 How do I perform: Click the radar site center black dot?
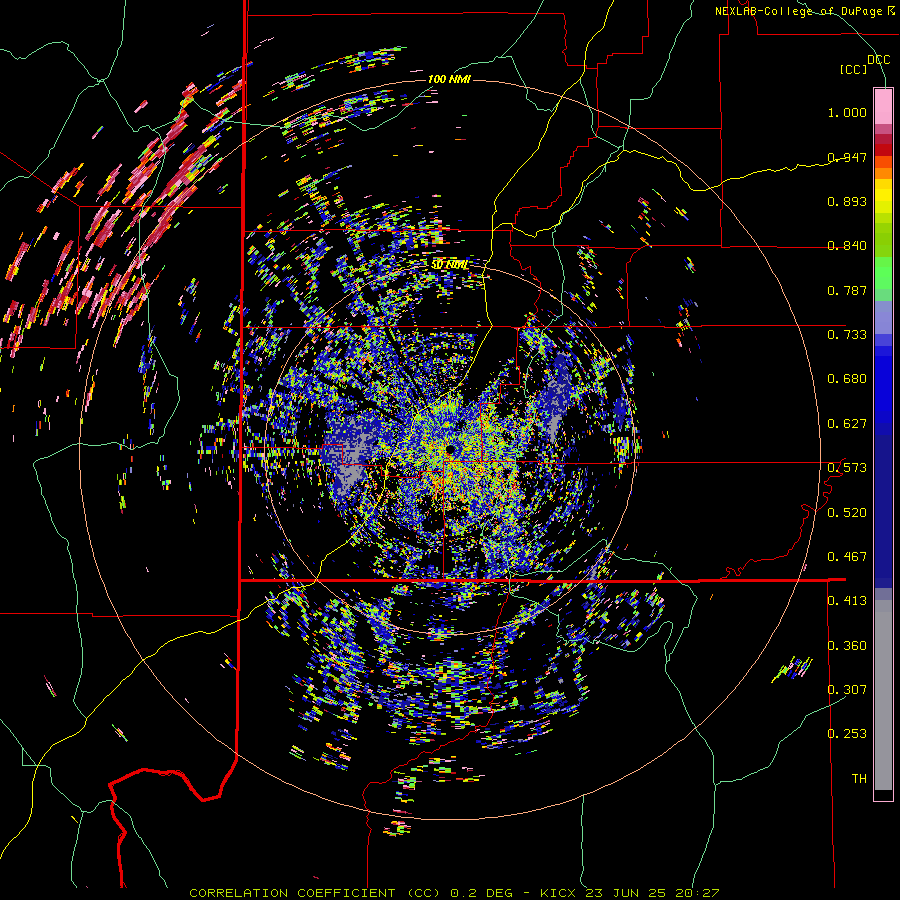pyautogui.click(x=451, y=449)
